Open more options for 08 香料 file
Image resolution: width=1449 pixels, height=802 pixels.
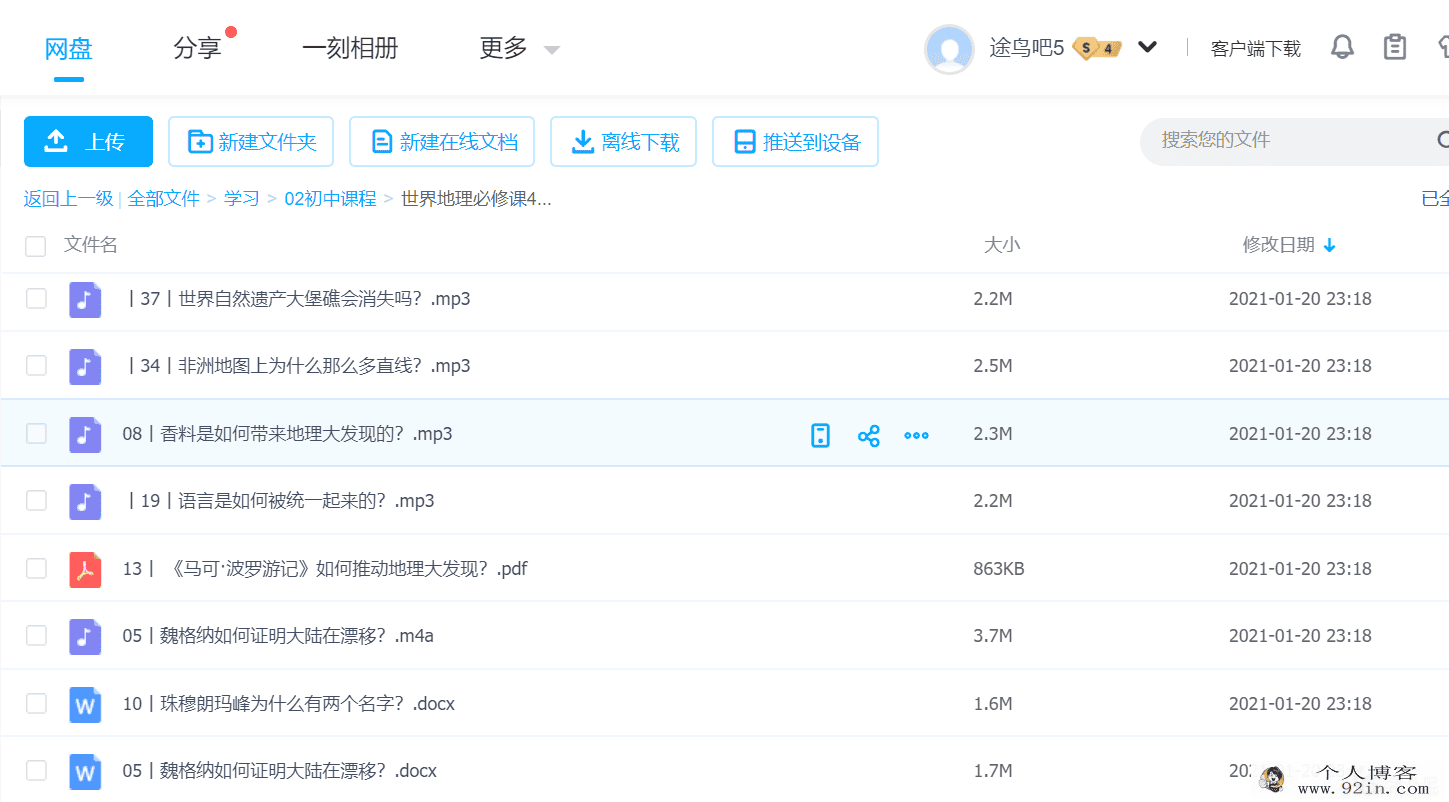pyautogui.click(x=916, y=435)
